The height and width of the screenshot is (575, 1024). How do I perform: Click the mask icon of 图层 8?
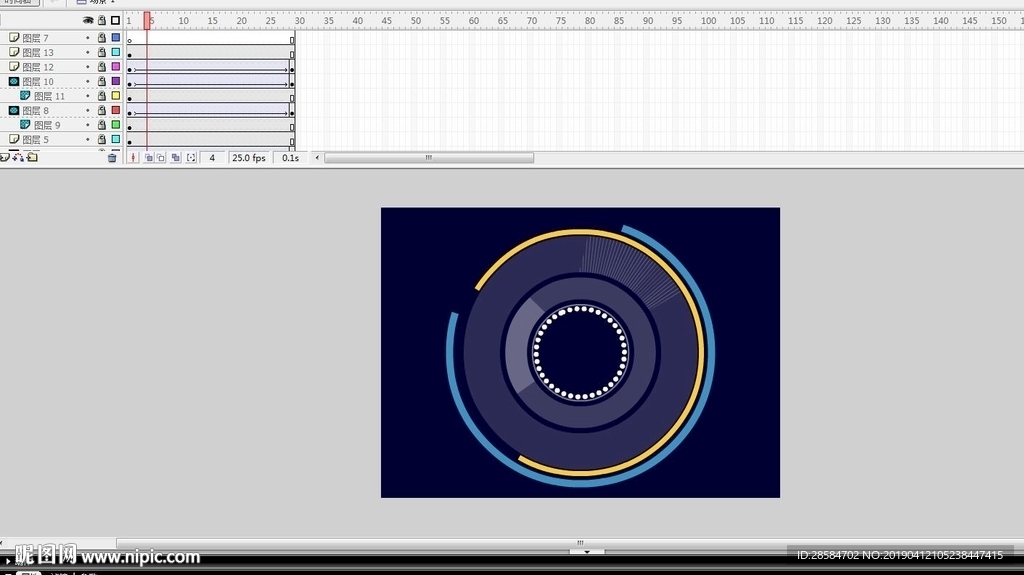coord(14,110)
